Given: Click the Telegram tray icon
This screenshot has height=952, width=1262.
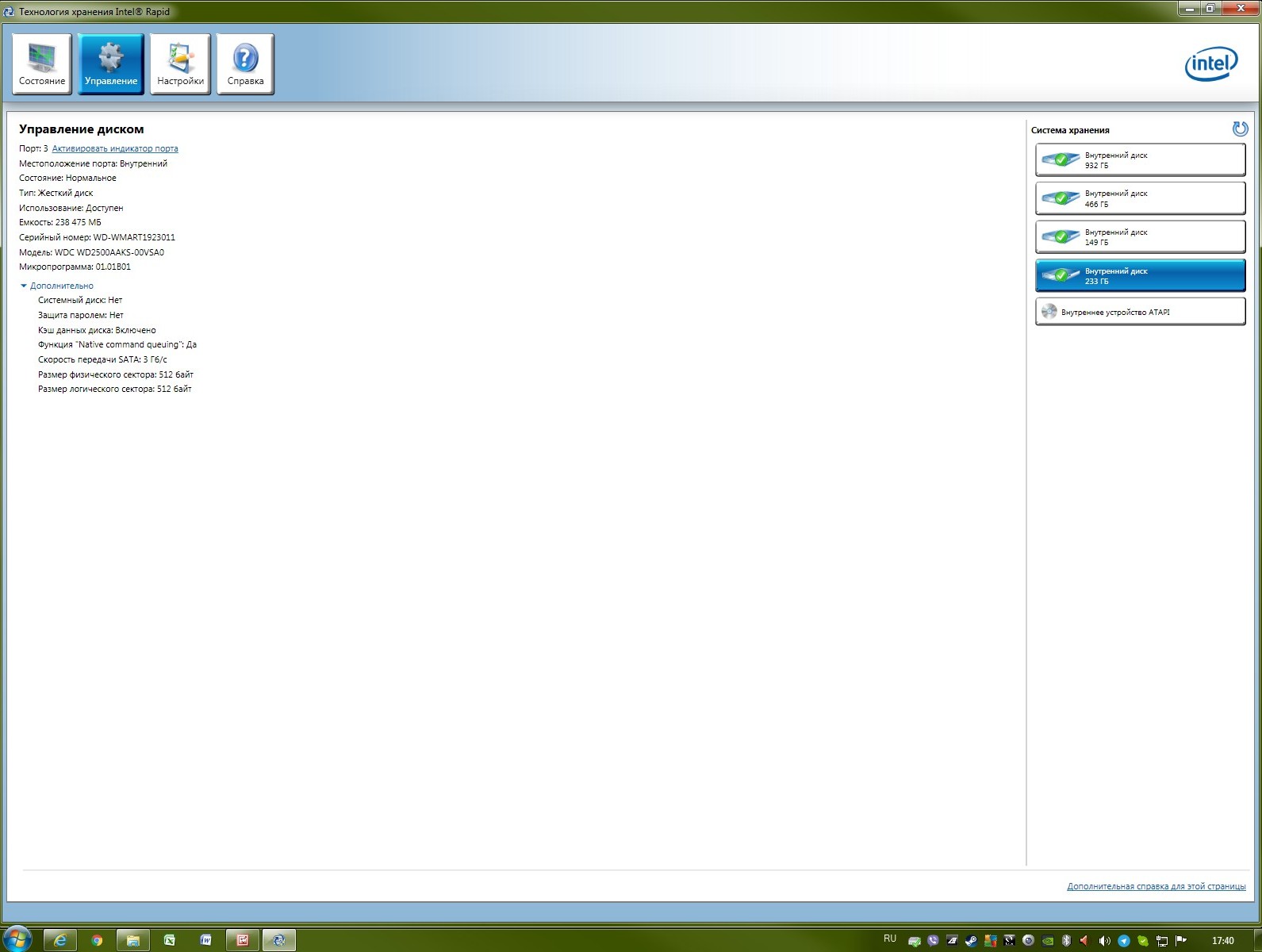Looking at the screenshot, I should click(x=1124, y=941).
